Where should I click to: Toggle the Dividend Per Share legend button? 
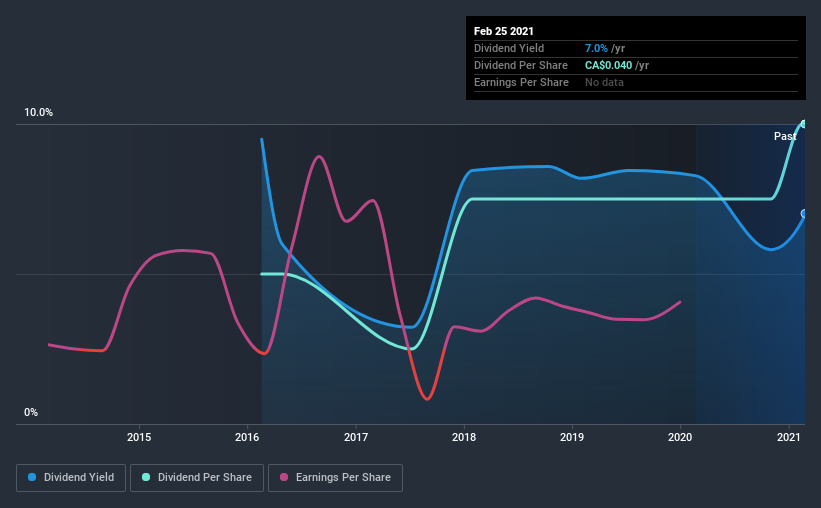click(x=197, y=478)
